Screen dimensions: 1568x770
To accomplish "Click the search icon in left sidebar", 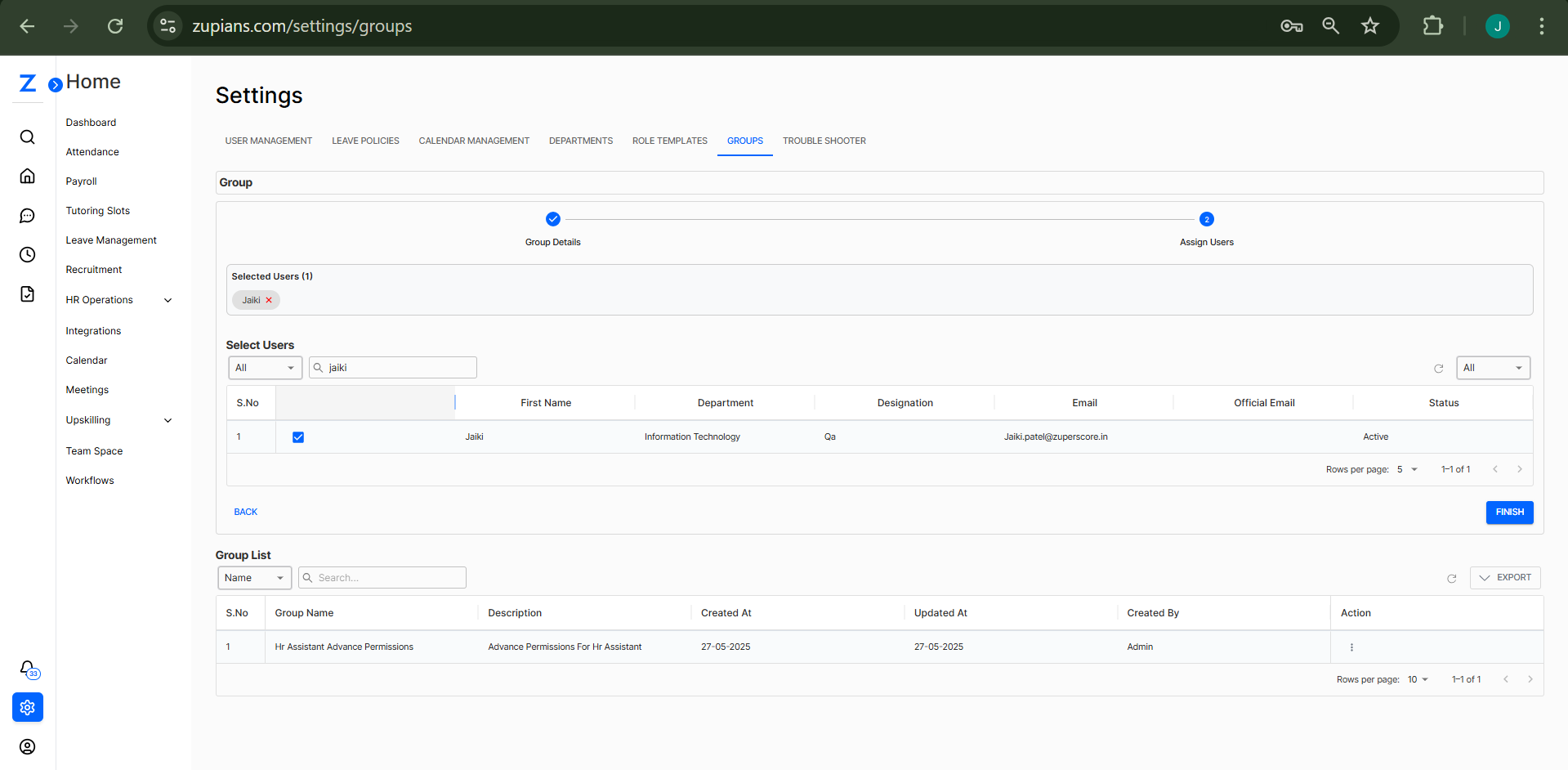I will pyautogui.click(x=27, y=137).
